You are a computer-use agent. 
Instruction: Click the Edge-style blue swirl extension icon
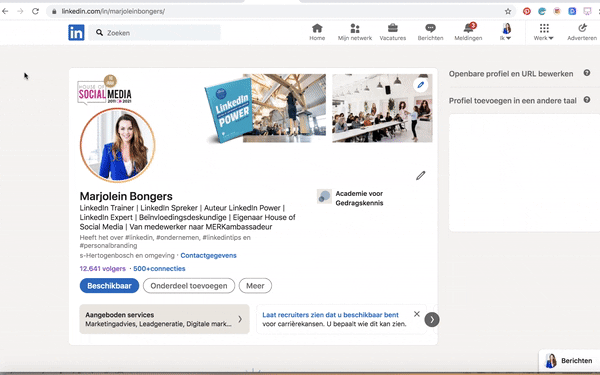[542, 11]
